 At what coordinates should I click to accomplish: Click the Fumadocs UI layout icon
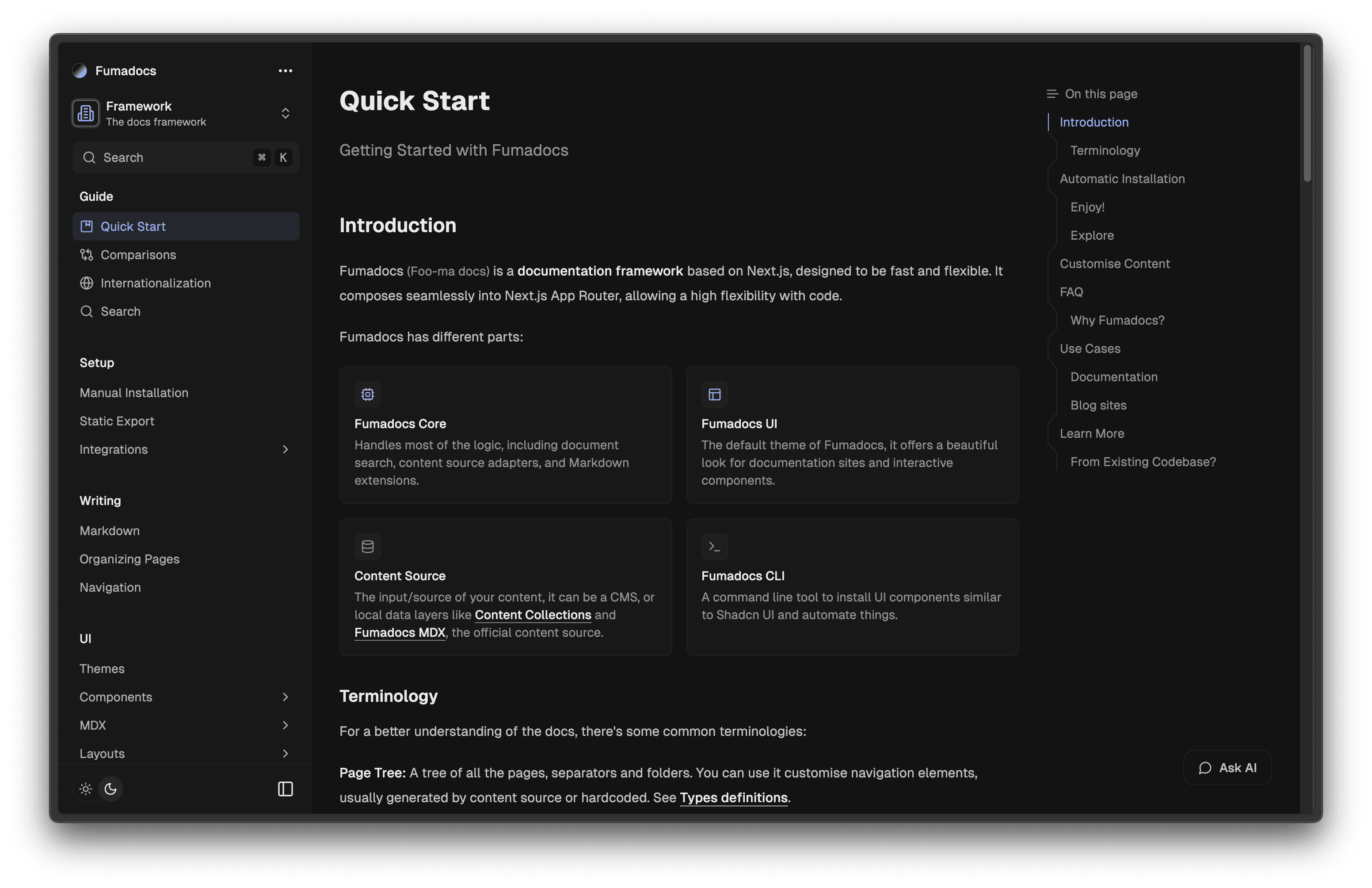[x=715, y=394]
